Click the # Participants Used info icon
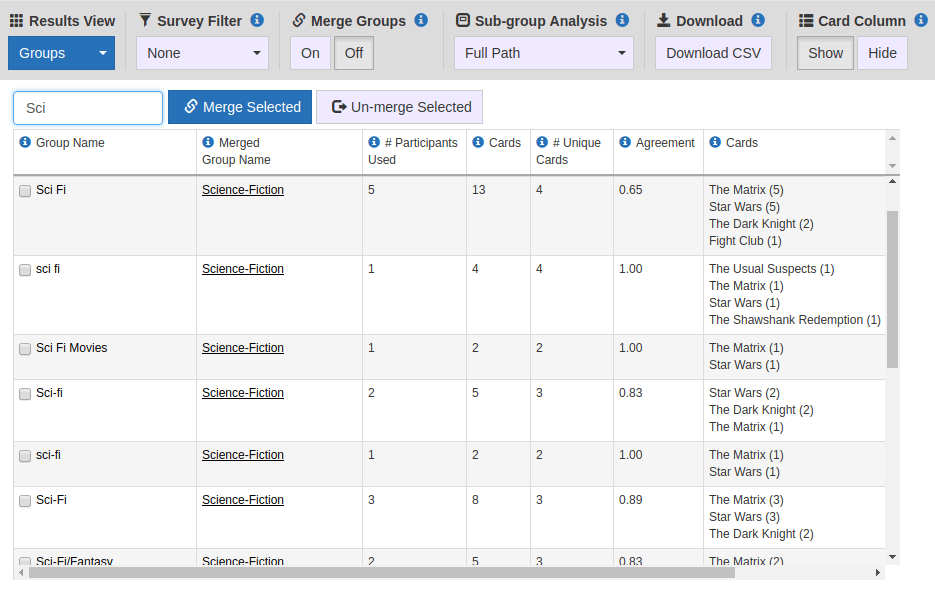Viewport: 935px width, 593px height. point(374,142)
